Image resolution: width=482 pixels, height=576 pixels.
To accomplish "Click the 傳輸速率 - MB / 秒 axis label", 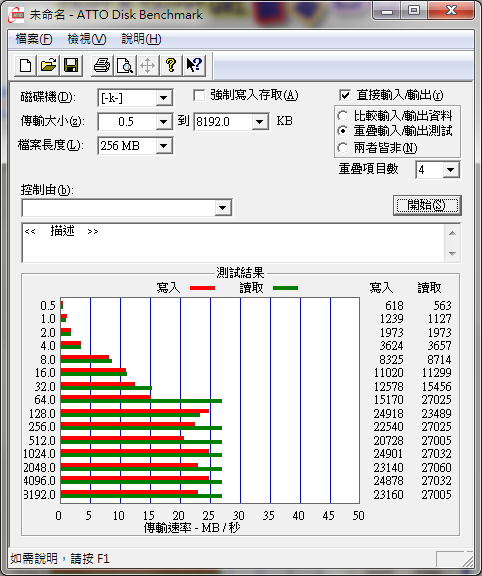I will pyautogui.click(x=192, y=528).
